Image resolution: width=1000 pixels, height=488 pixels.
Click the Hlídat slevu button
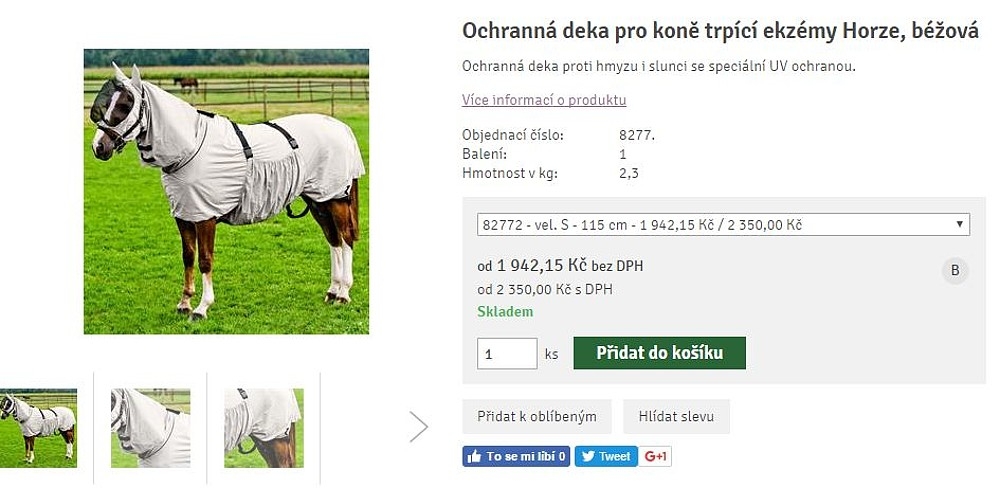[676, 417]
